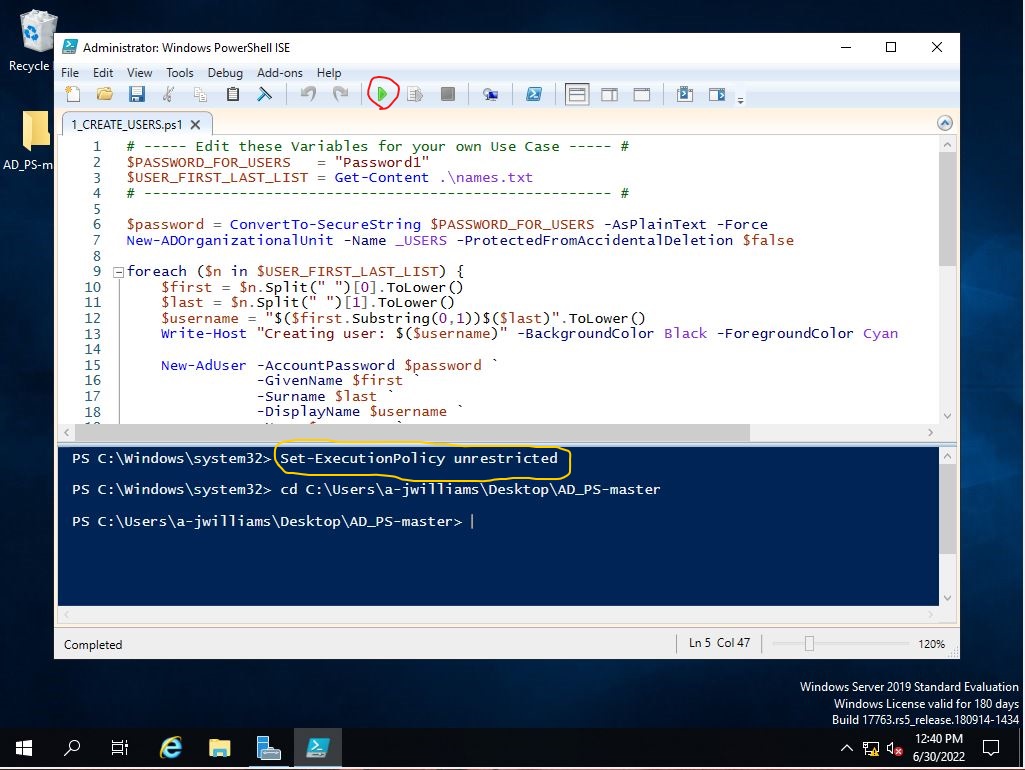Click the Copy toolbar icon

(200, 95)
